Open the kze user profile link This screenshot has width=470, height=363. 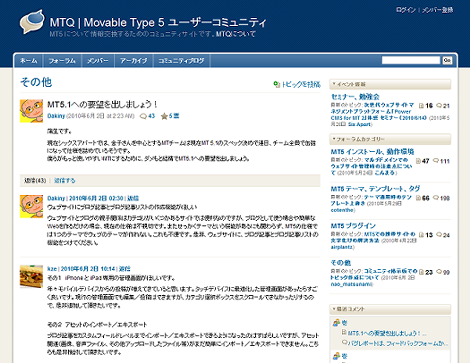[x=52, y=268]
